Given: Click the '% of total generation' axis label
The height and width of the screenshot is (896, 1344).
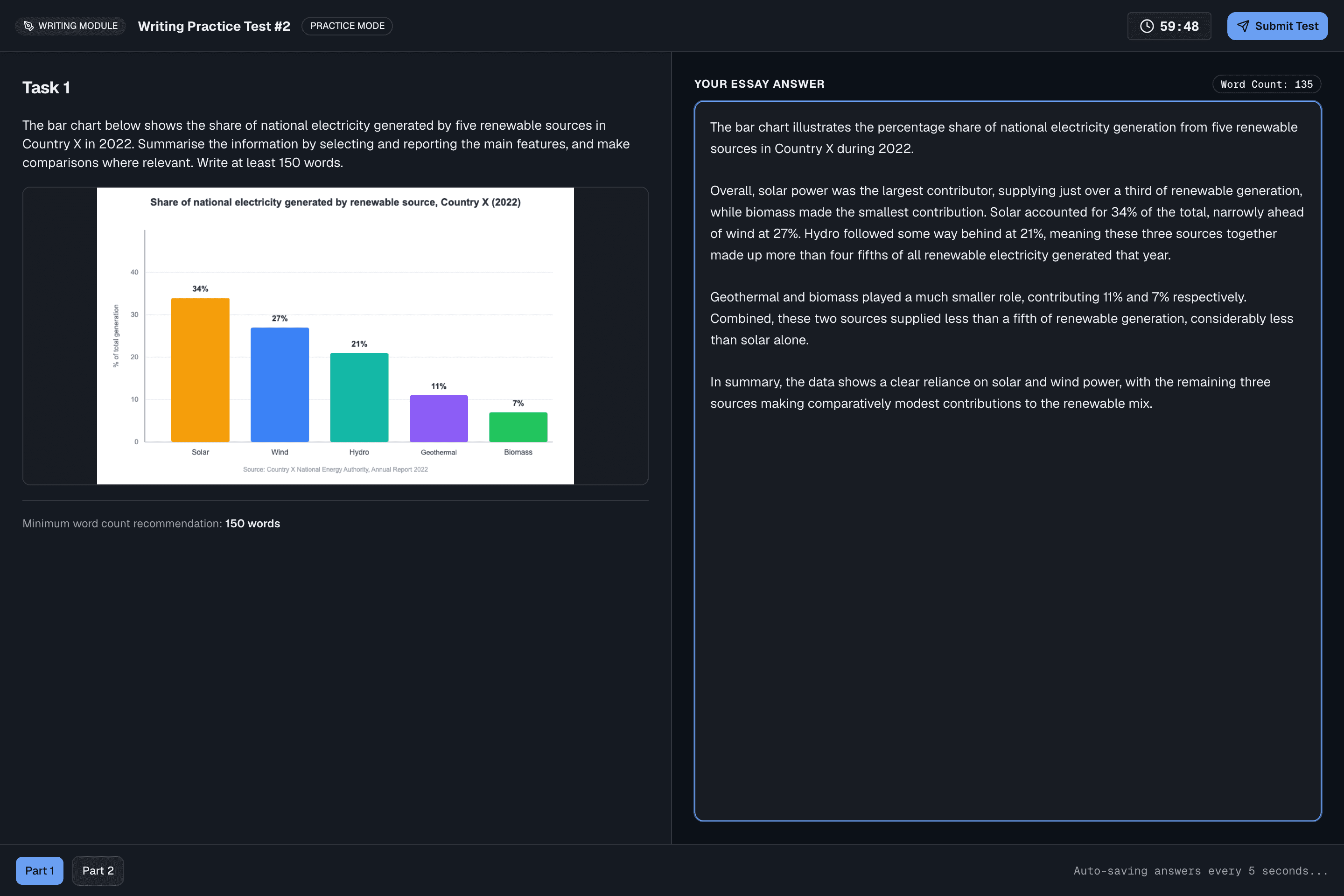Looking at the screenshot, I should point(116,336).
